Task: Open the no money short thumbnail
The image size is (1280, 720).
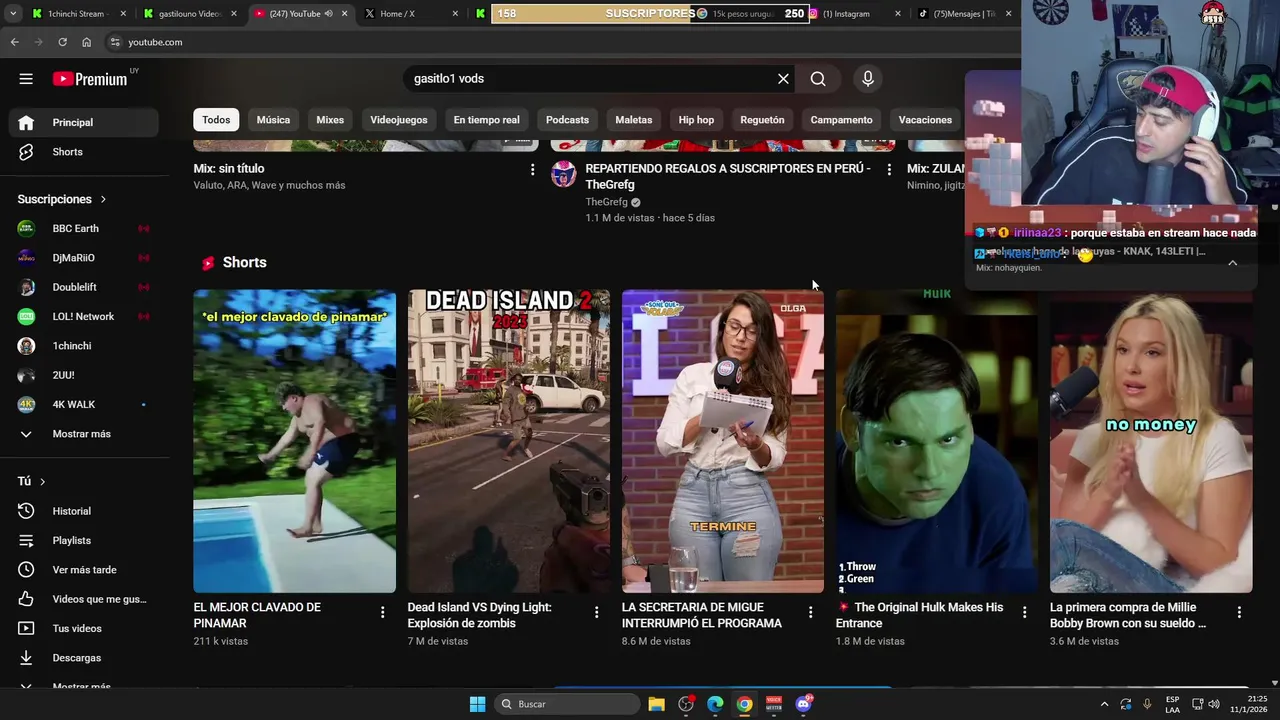Action: pyautogui.click(x=1151, y=441)
